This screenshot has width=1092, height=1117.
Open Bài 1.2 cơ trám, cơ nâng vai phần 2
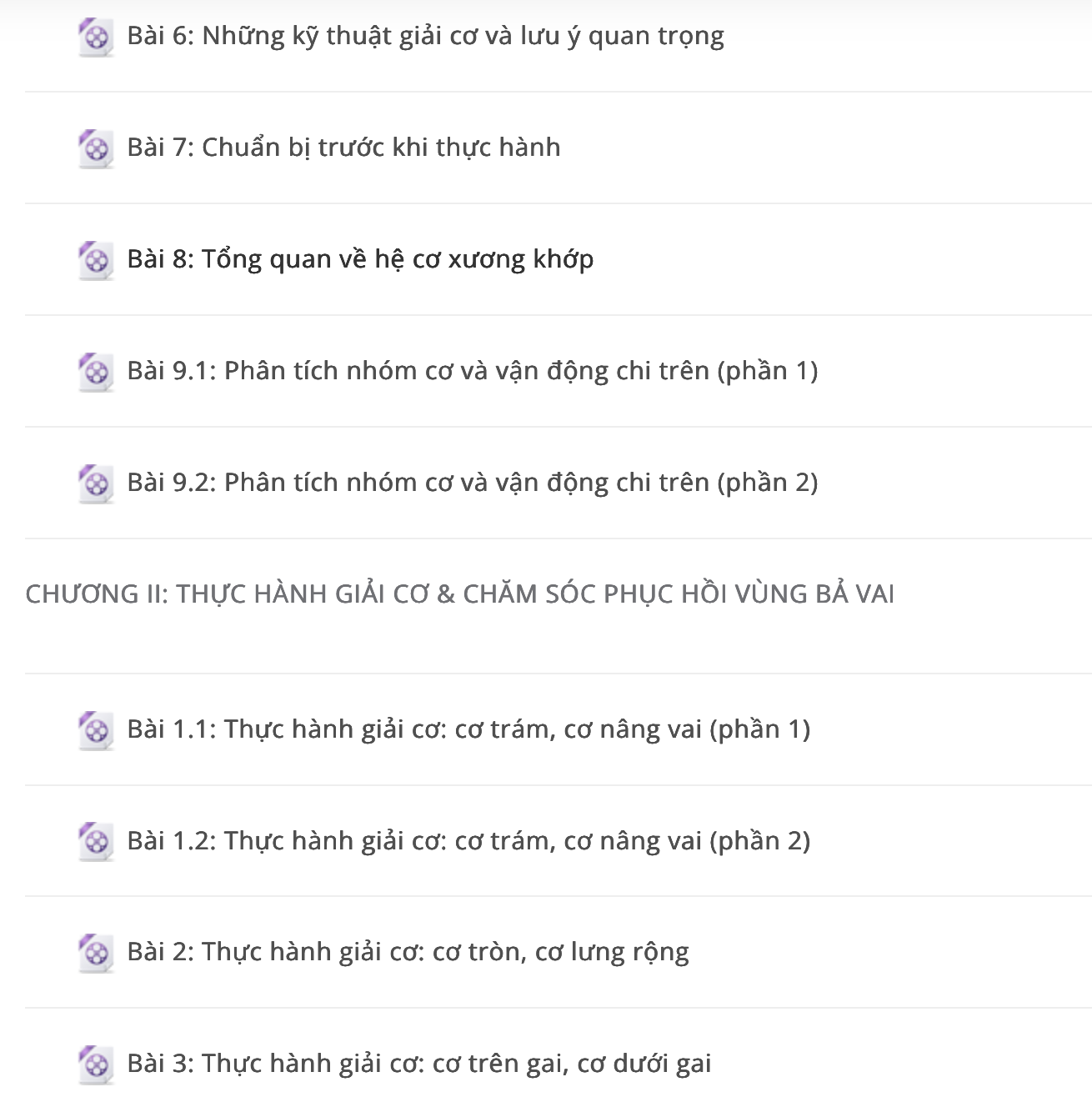point(468,841)
